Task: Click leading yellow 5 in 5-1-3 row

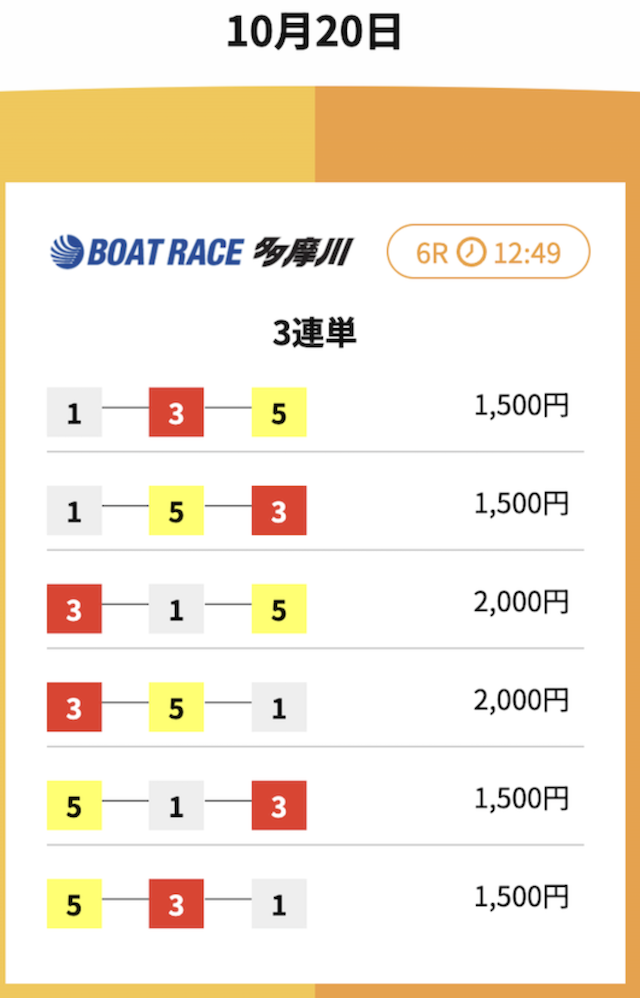Action: coord(74,806)
